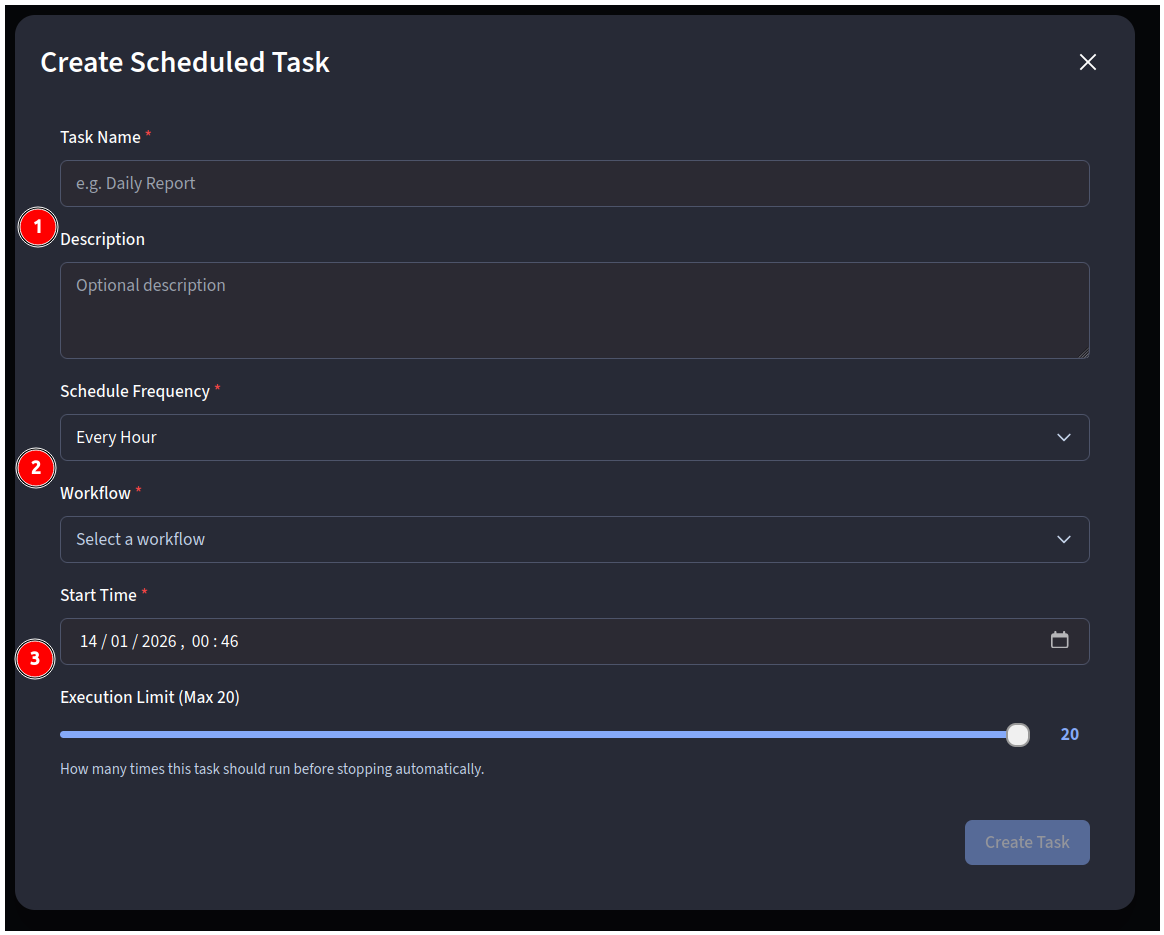Close the Create Scheduled Task dialog
Image resolution: width=1164 pixels, height=935 pixels.
1088,62
